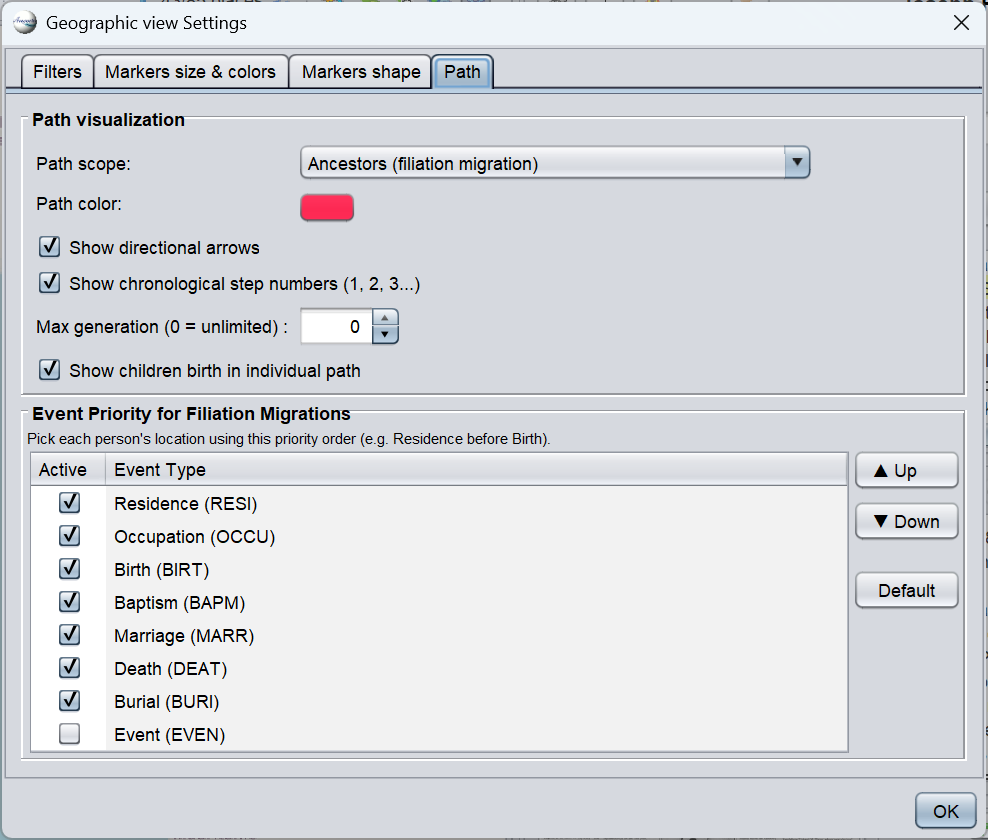The height and width of the screenshot is (840, 988).
Task: Uncheck Marriage (MARR) active checkbox
Action: coord(69,635)
